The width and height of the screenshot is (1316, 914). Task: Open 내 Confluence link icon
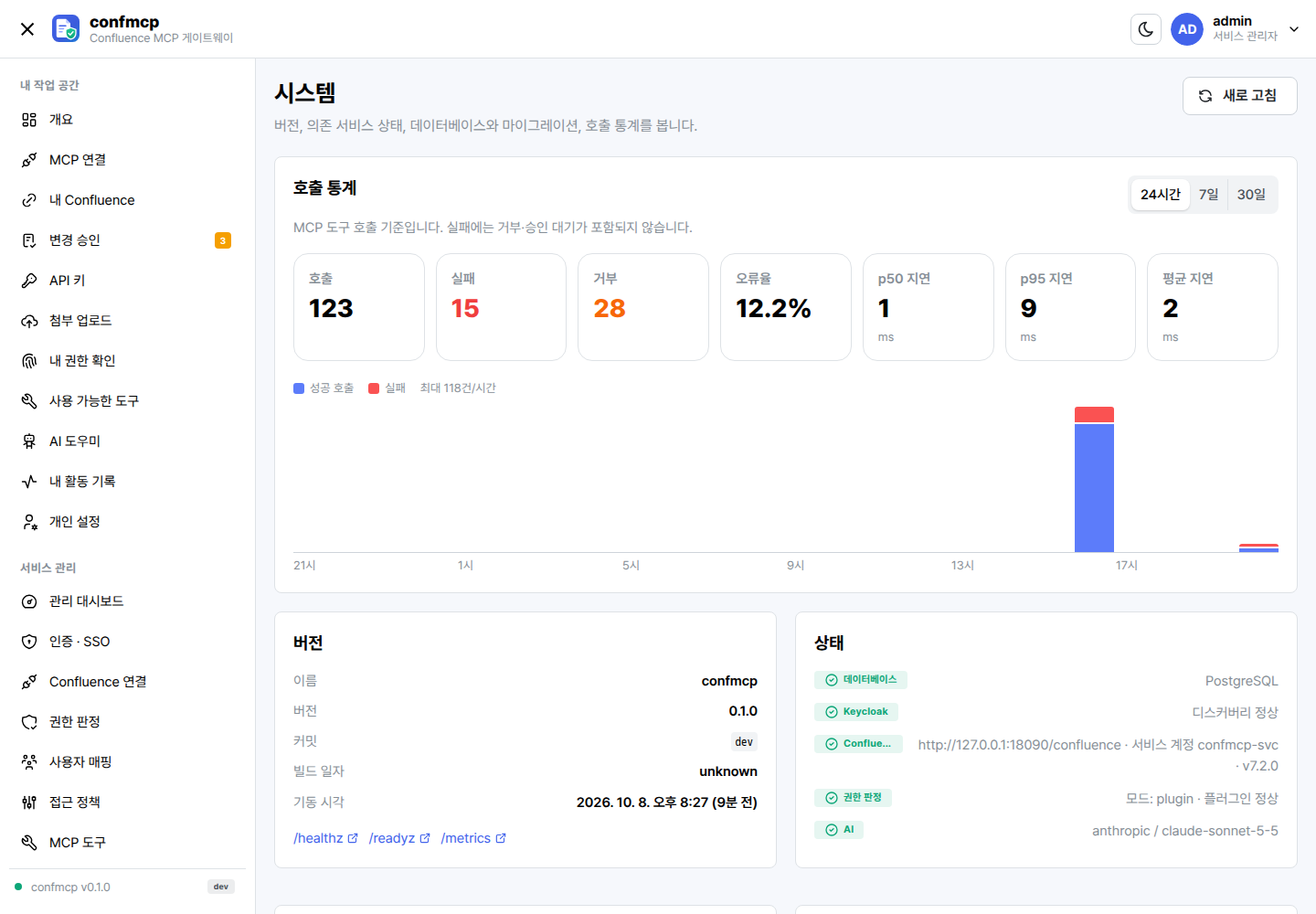(x=29, y=200)
